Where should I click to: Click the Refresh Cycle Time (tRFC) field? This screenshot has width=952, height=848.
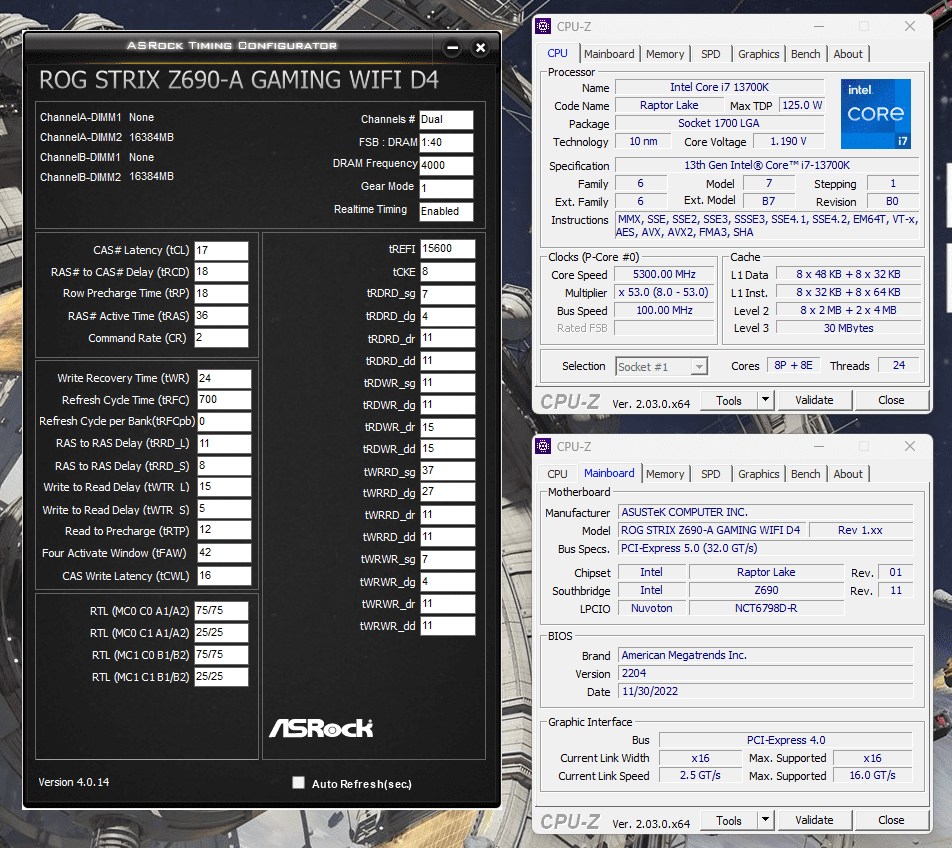pos(224,399)
